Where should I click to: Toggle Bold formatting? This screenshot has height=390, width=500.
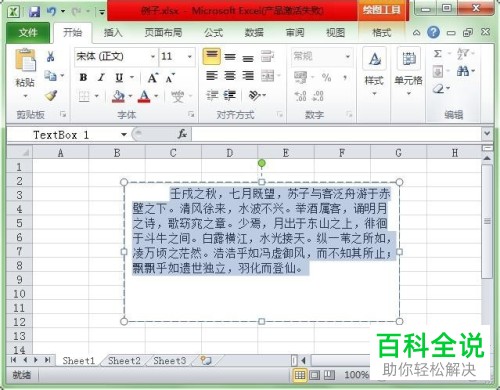pyautogui.click(x=83, y=78)
